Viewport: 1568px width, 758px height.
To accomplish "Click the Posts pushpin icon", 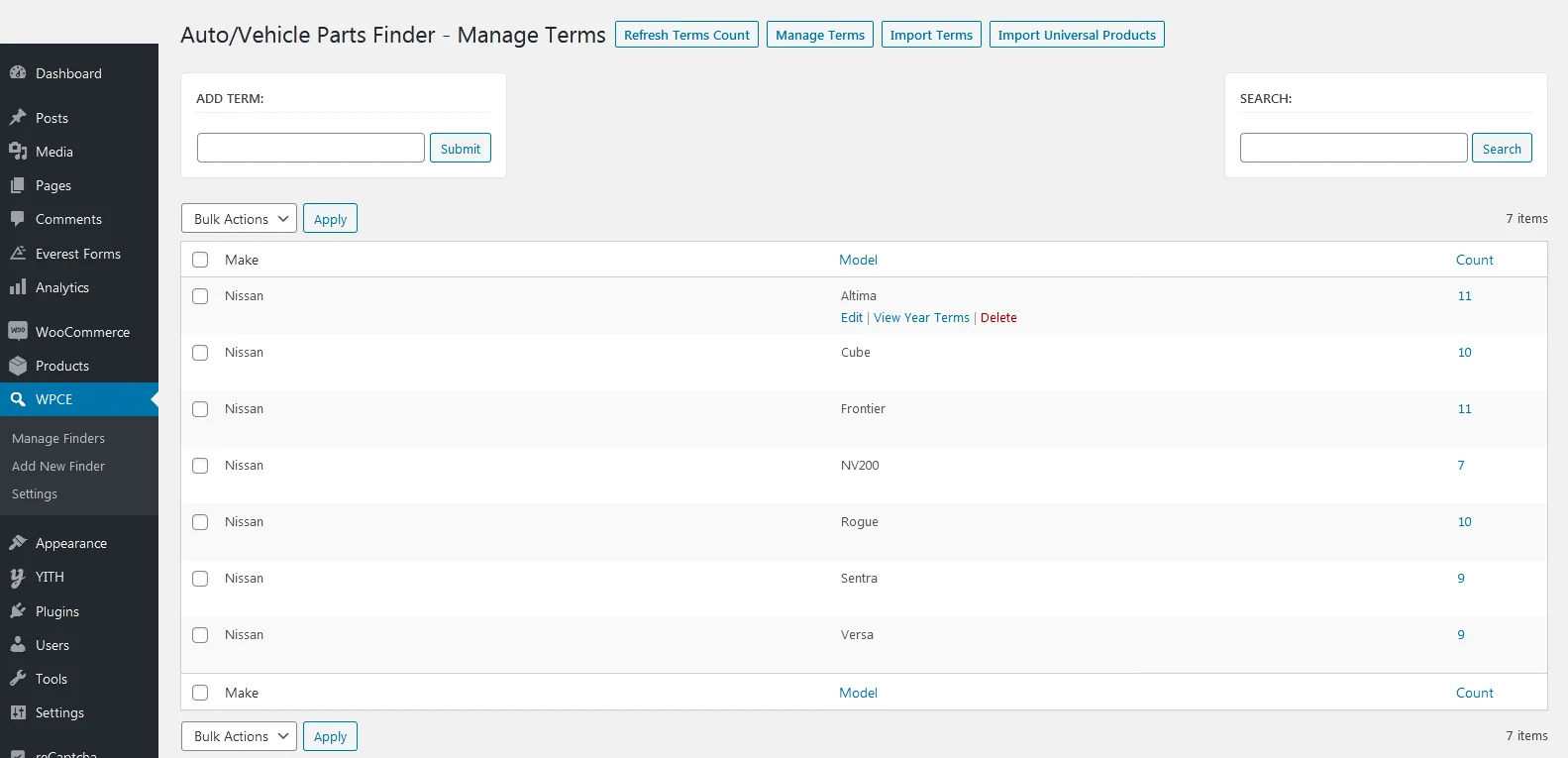I will click(x=18, y=118).
